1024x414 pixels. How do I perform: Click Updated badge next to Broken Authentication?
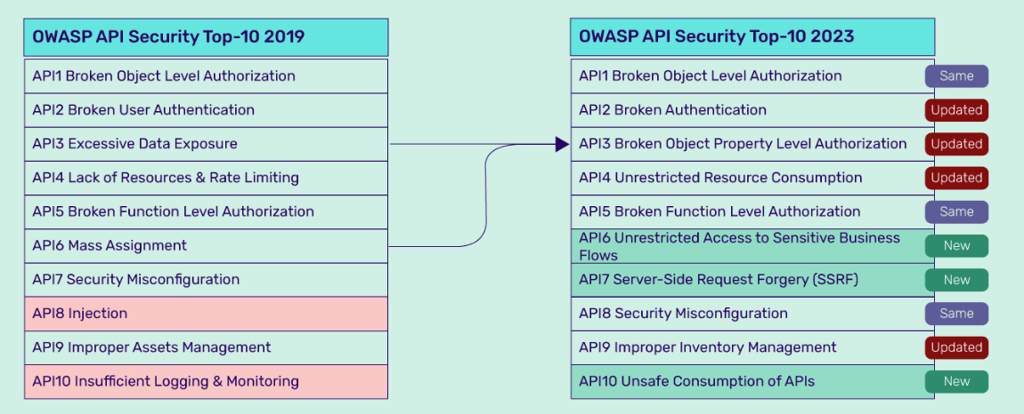point(956,110)
